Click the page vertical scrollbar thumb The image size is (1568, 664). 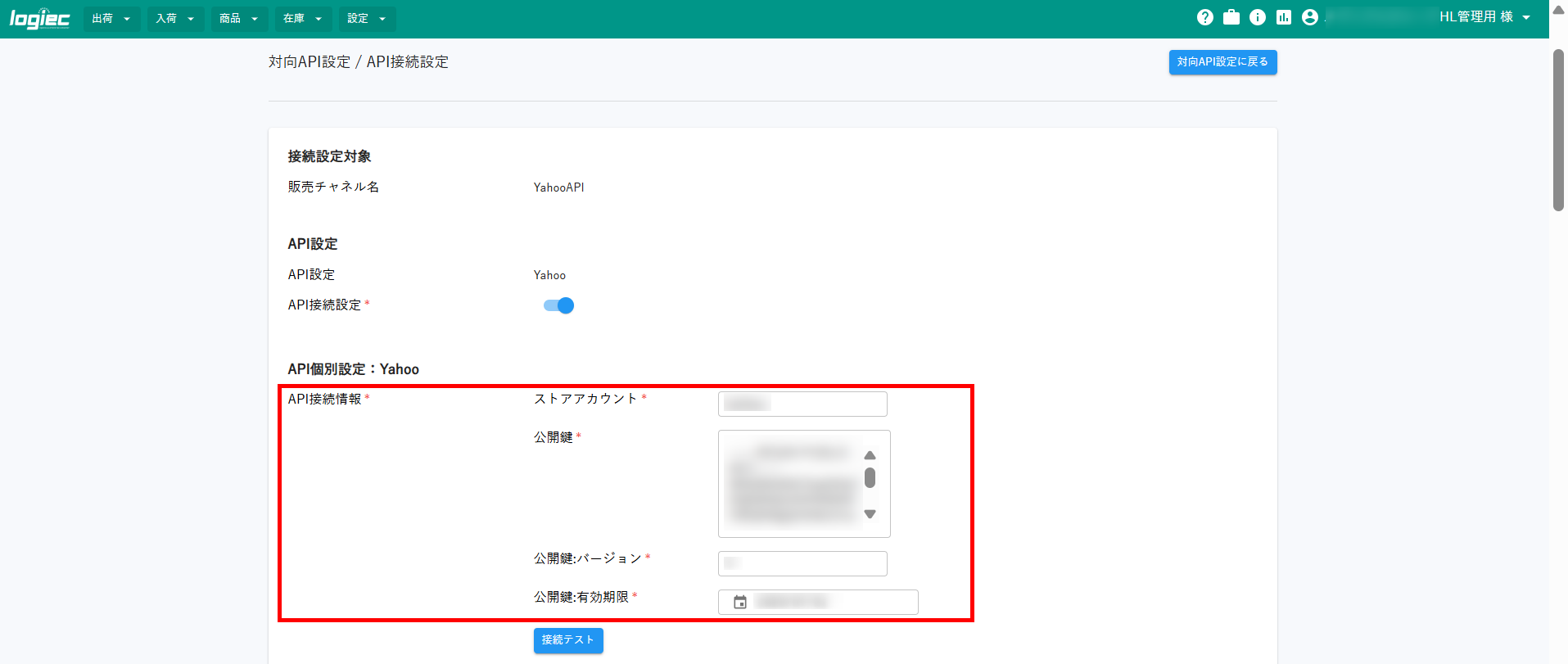point(1557,131)
